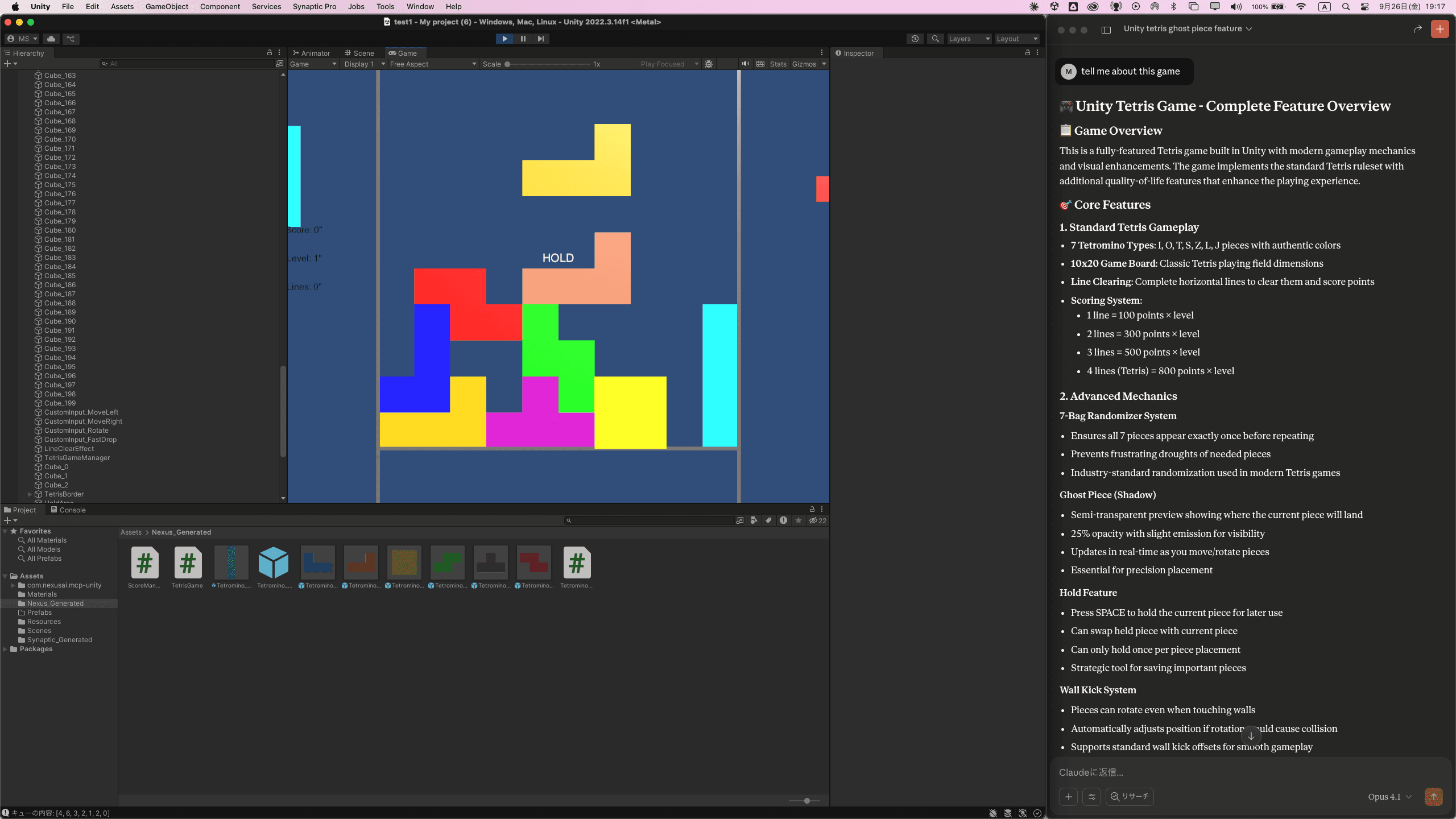Click the orange new chat button

[x=1440, y=29]
